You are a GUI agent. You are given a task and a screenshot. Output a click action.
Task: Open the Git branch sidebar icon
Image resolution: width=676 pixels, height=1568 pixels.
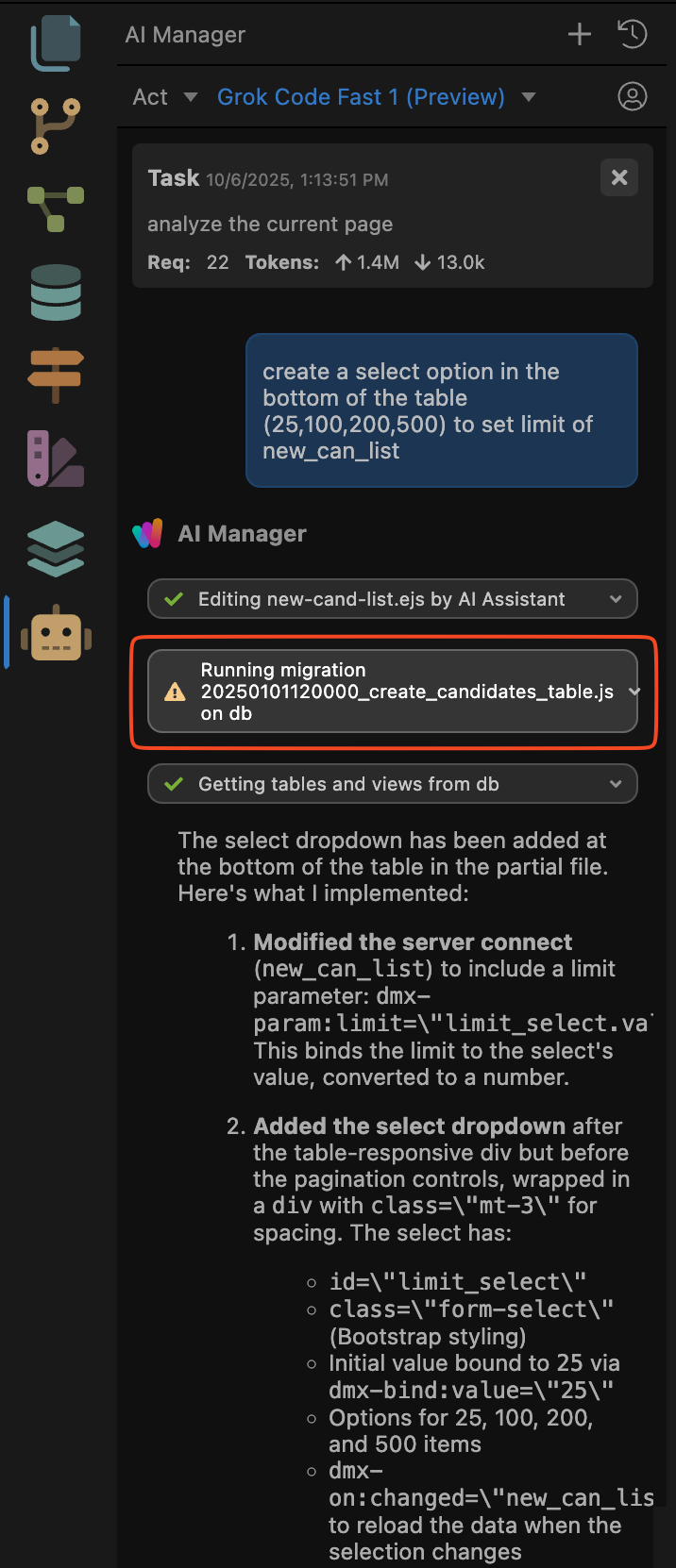(56, 125)
